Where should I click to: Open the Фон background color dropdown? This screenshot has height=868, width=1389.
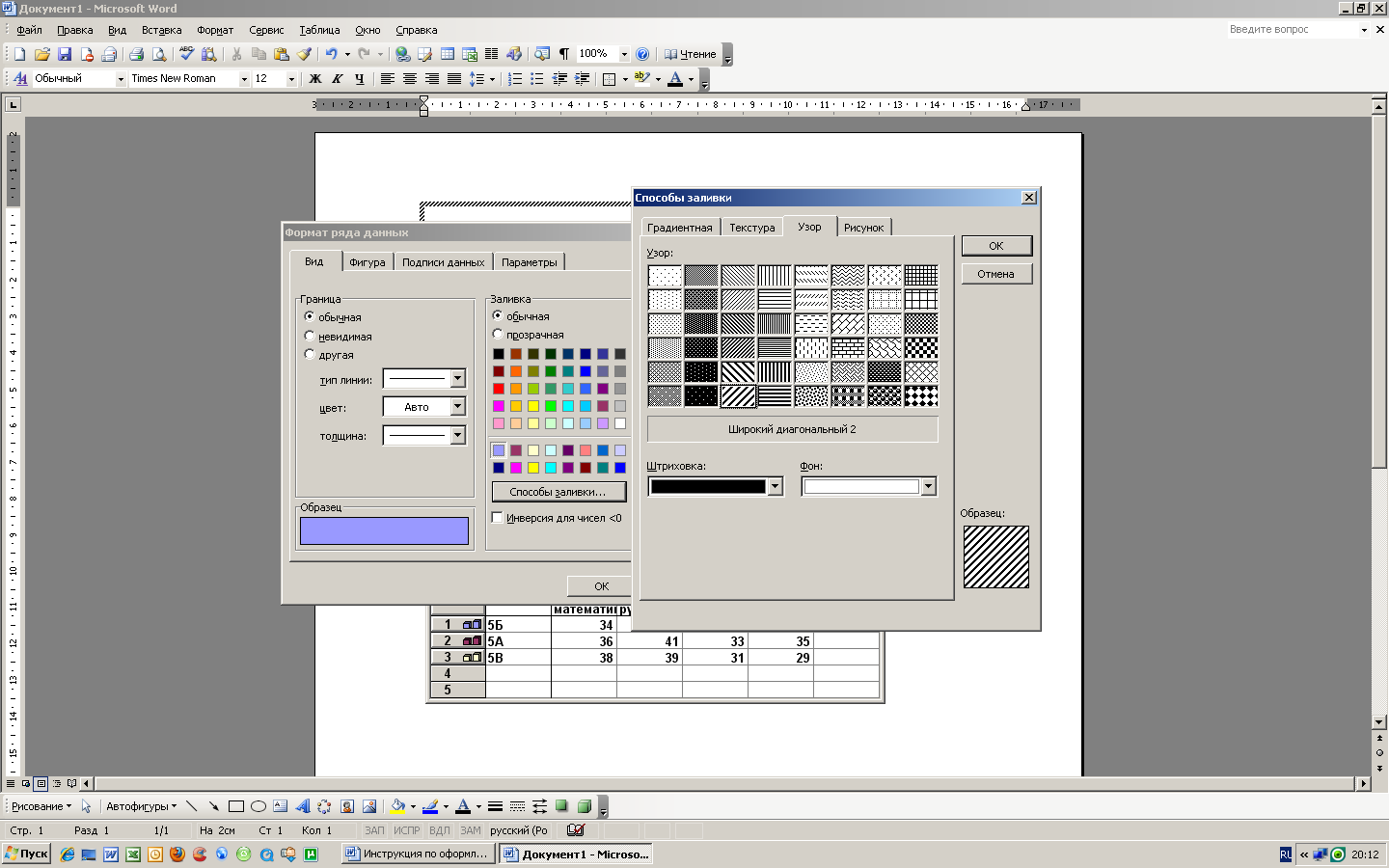coord(928,487)
